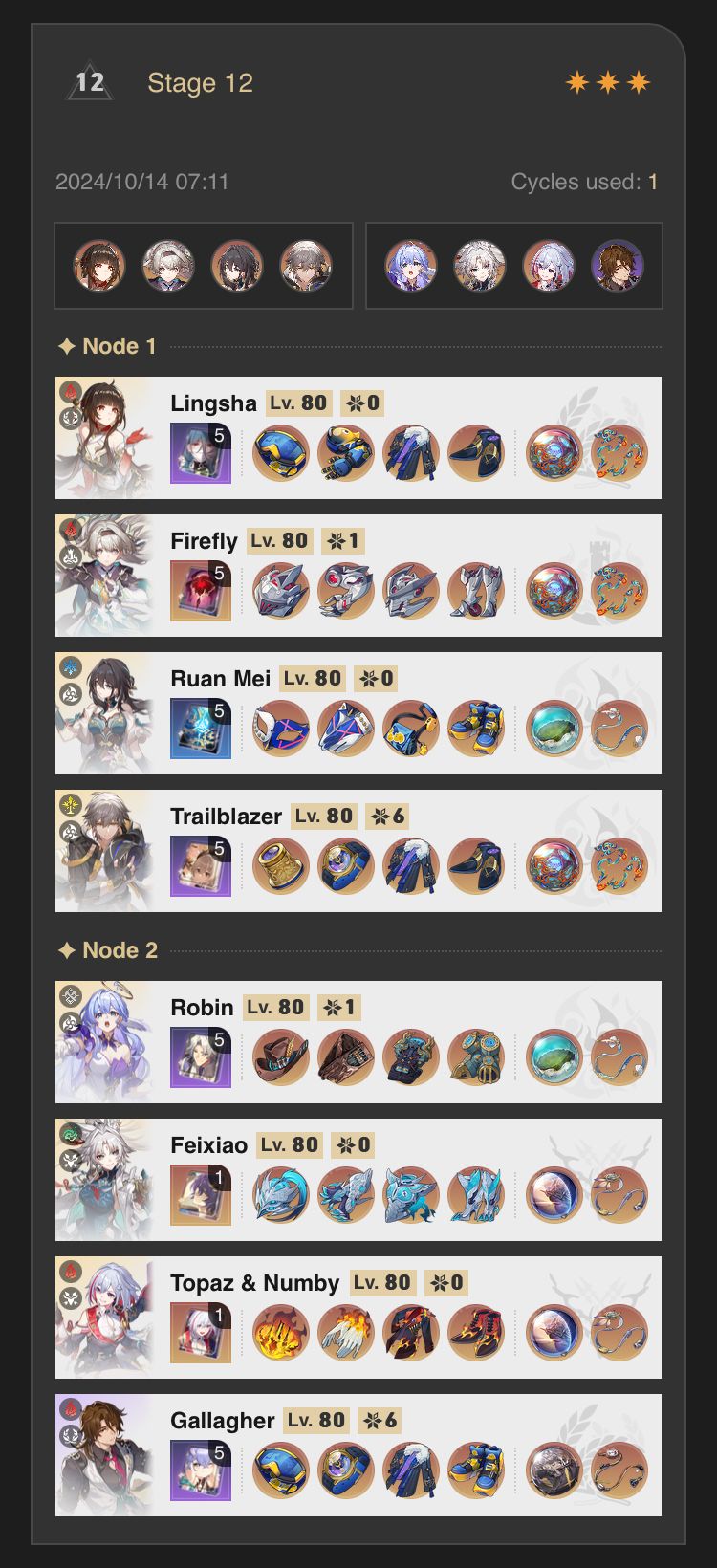Click Ruan Mei's boots relic icon
Viewport: 717px width, 1568px height.
[476, 729]
